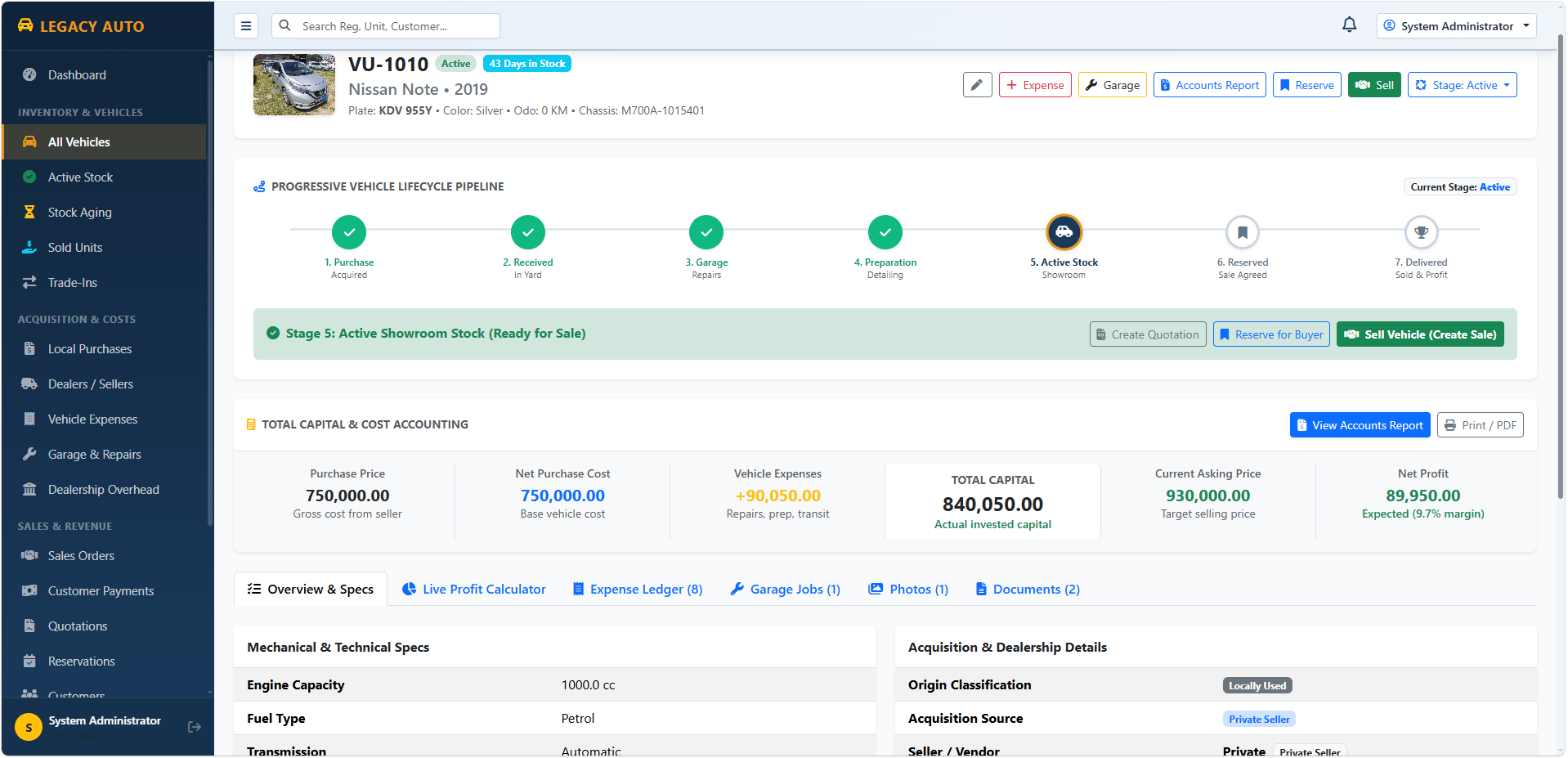The width and height of the screenshot is (1568, 758).
Task: Click the Legacy Auto logo
Action: [81, 26]
